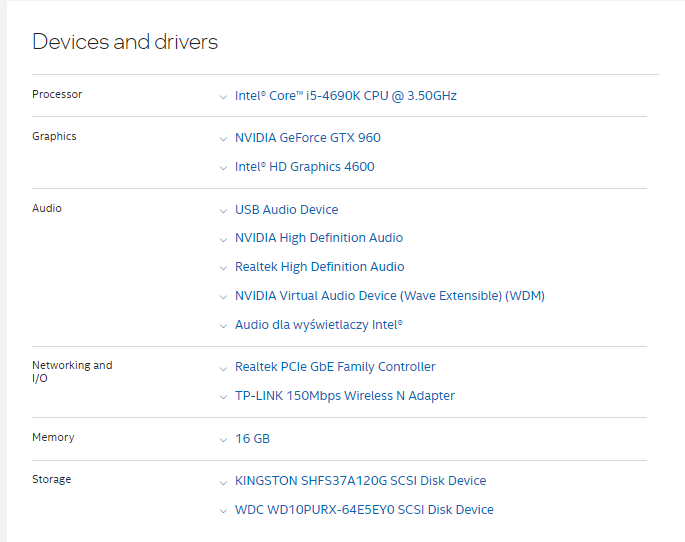Open TP-LINK 150Mbps Wireless N Adapter link
Image resolution: width=685 pixels, height=542 pixels.
[x=345, y=395]
